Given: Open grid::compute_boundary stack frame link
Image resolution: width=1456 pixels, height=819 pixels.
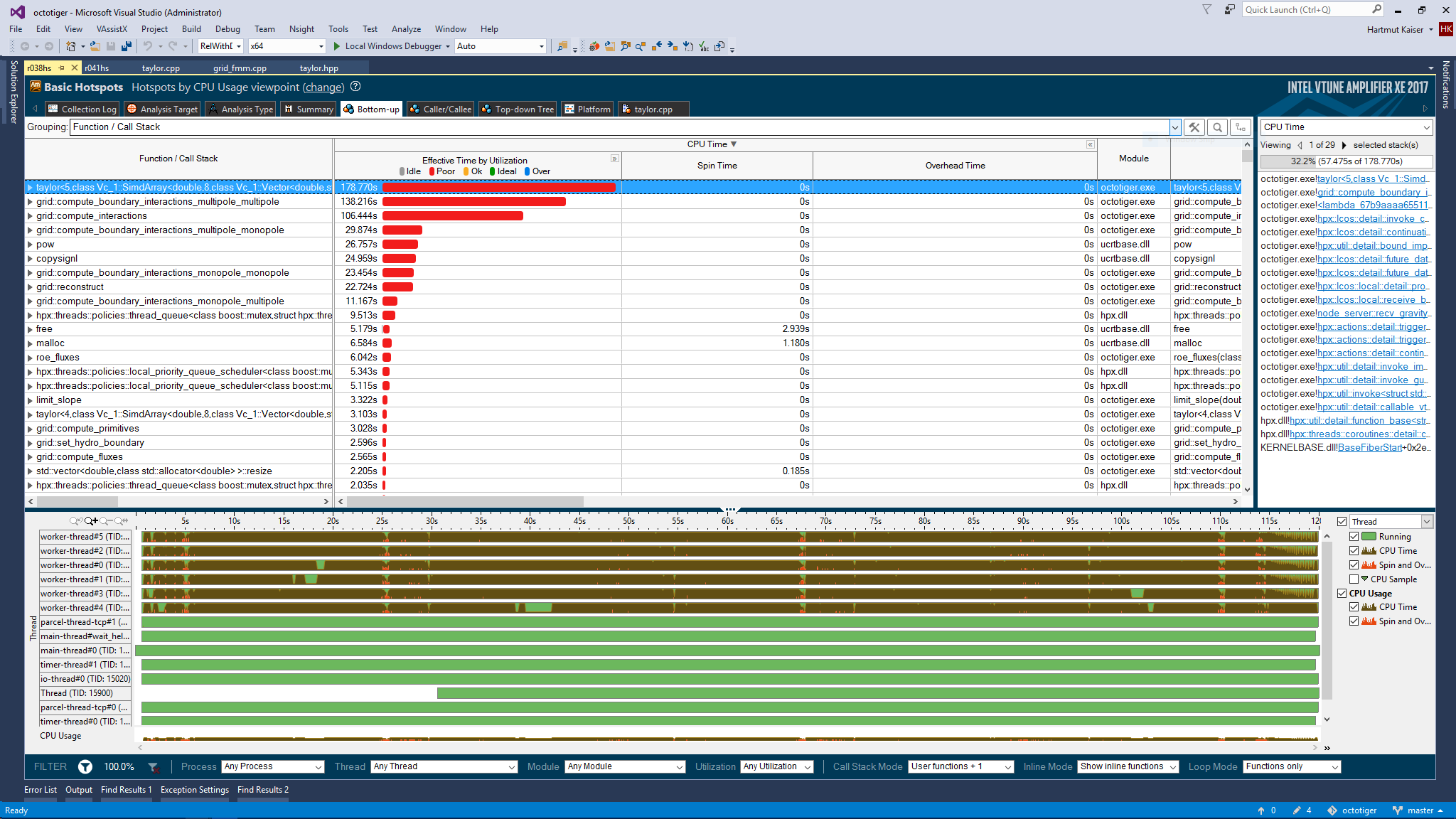Looking at the screenshot, I should (1374, 193).
